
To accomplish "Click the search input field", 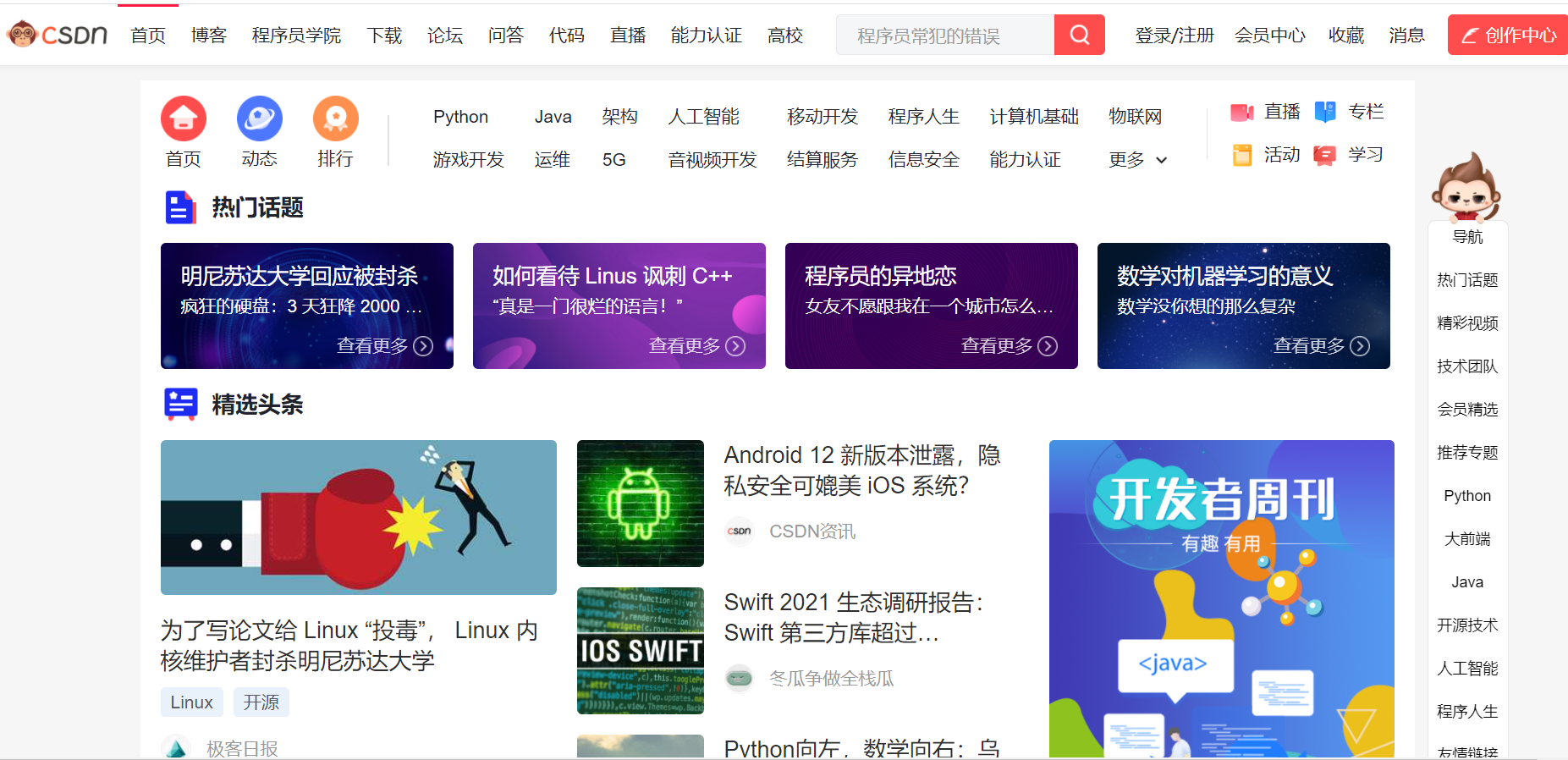I will click(x=945, y=35).
